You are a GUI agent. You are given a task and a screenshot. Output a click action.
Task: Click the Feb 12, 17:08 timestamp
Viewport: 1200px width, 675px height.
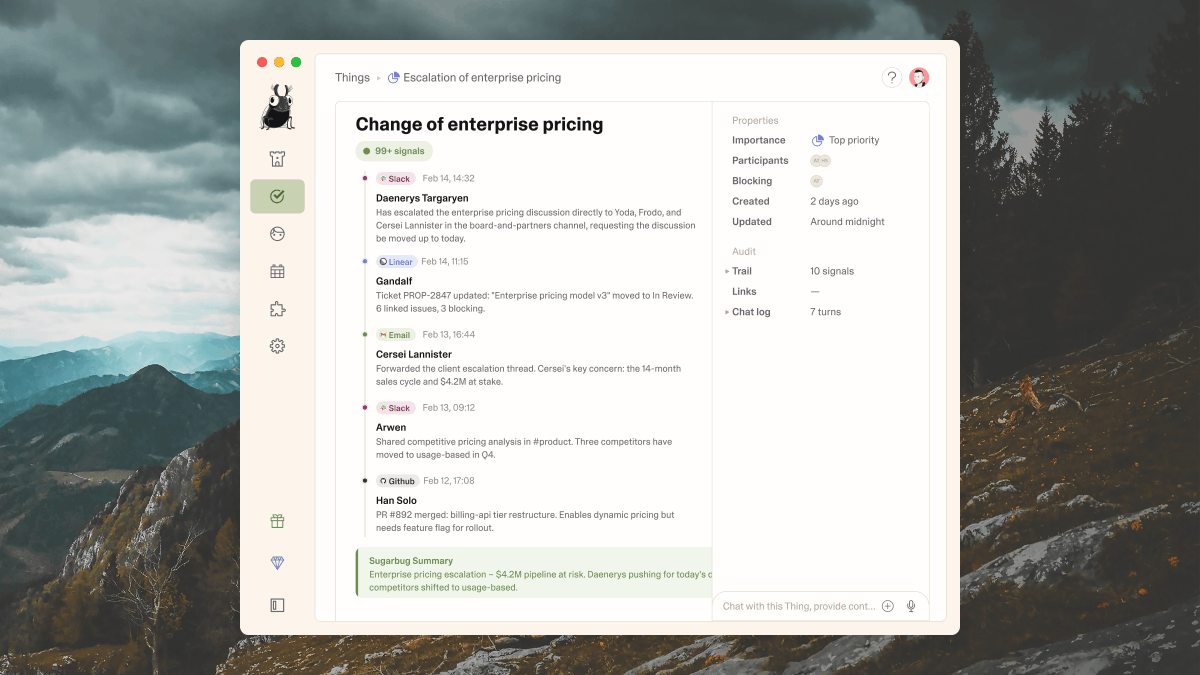[449, 481]
